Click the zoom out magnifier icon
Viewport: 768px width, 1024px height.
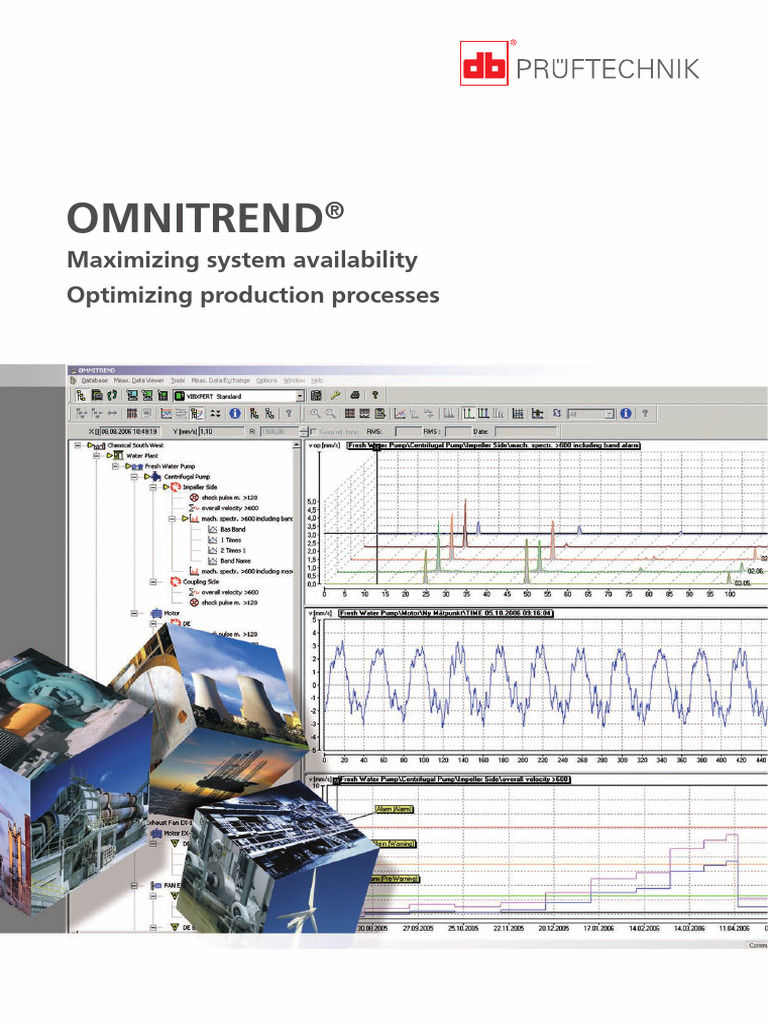(330, 413)
